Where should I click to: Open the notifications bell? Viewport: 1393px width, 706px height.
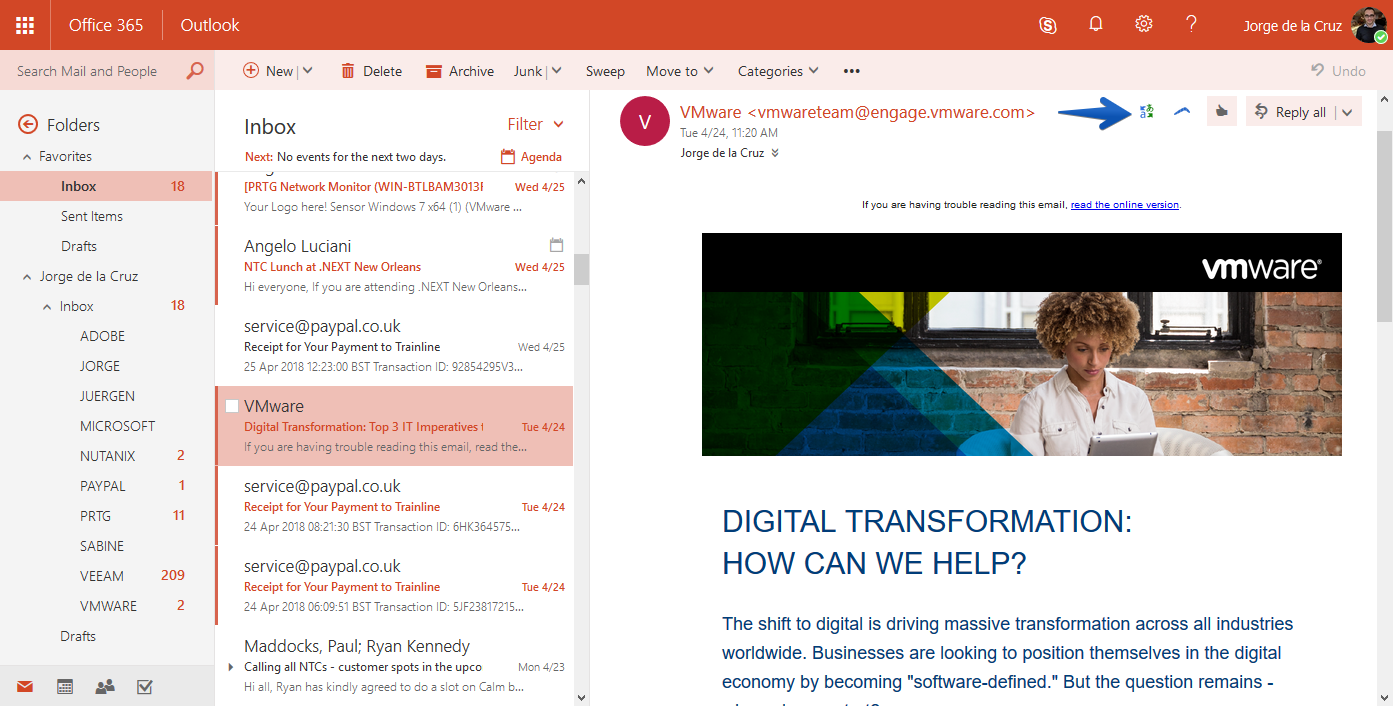(1096, 24)
